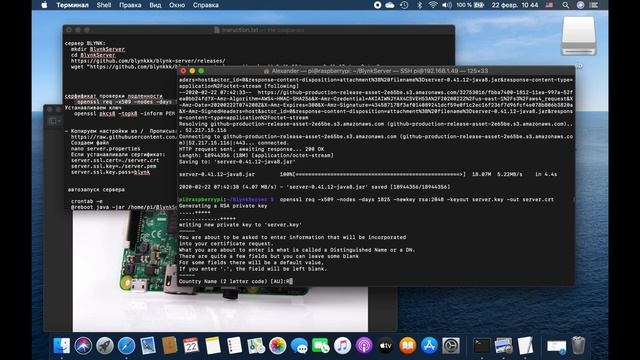Open Music note icon in Dock
Screen dimensions: 640x360
tap(342, 346)
